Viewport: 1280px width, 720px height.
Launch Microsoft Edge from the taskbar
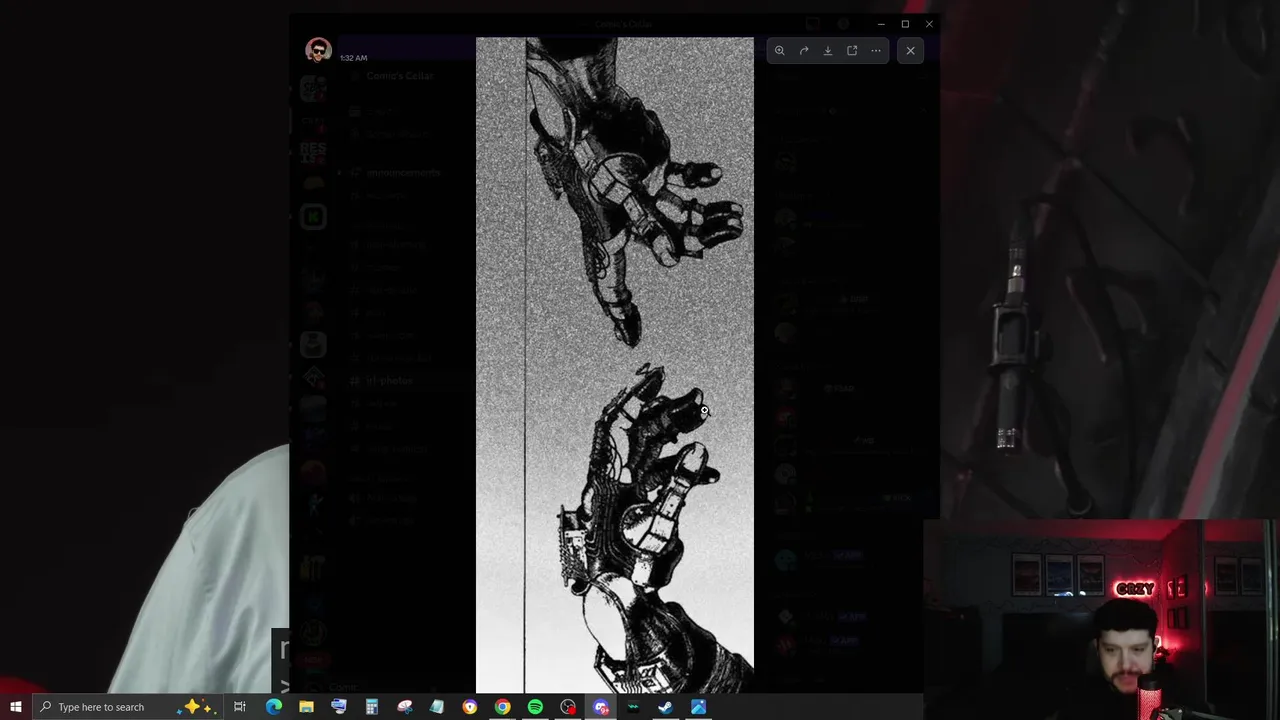click(273, 707)
